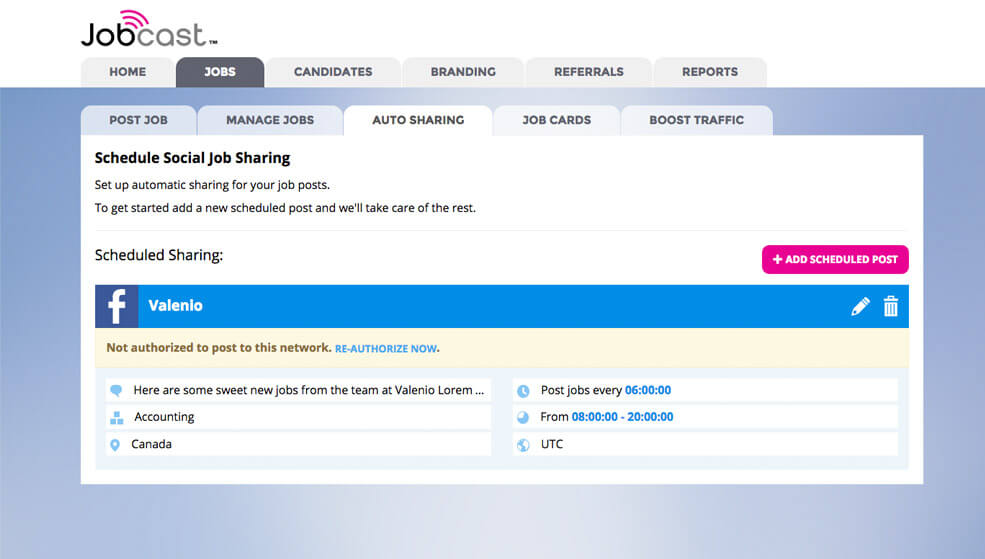Select the Post Job sub-tab
This screenshot has width=985, height=559.
click(x=138, y=120)
